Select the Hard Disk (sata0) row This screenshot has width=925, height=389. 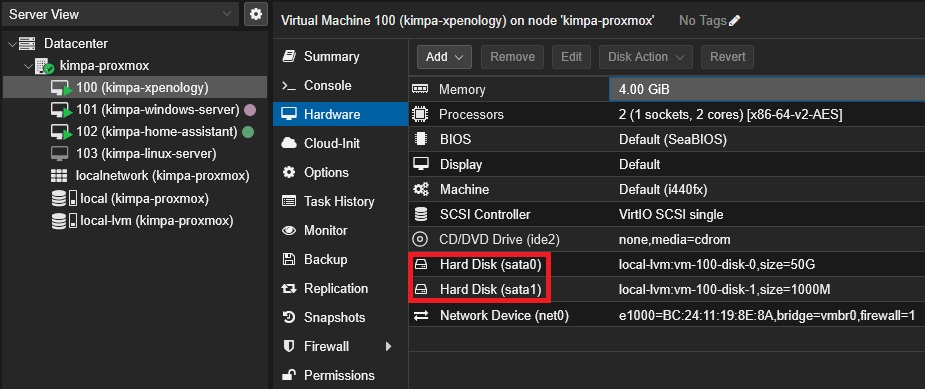click(667, 264)
